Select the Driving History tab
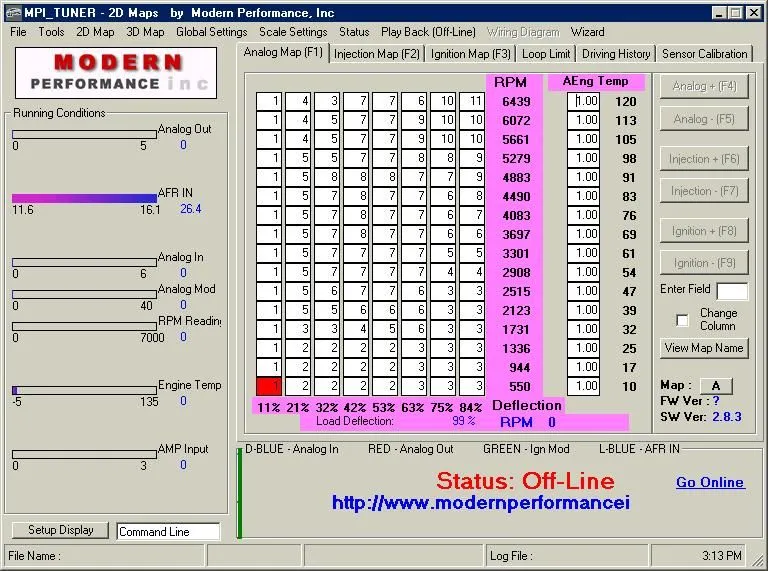Viewport: 768px width, 571px height. [x=616, y=54]
